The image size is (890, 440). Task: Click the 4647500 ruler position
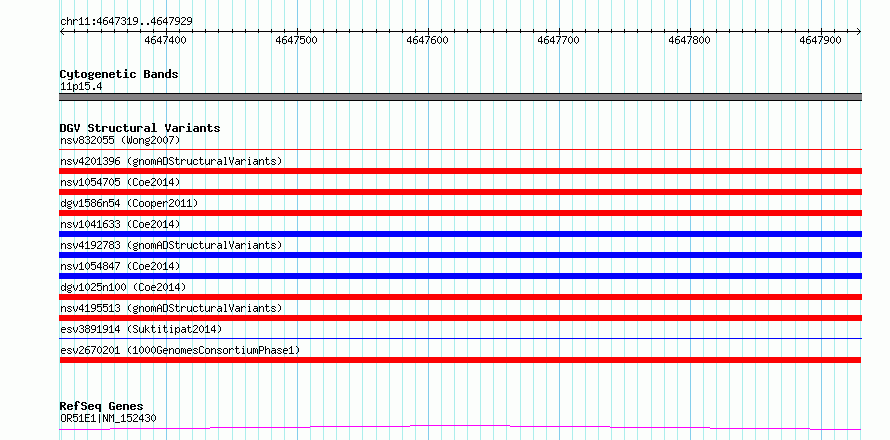(296, 40)
